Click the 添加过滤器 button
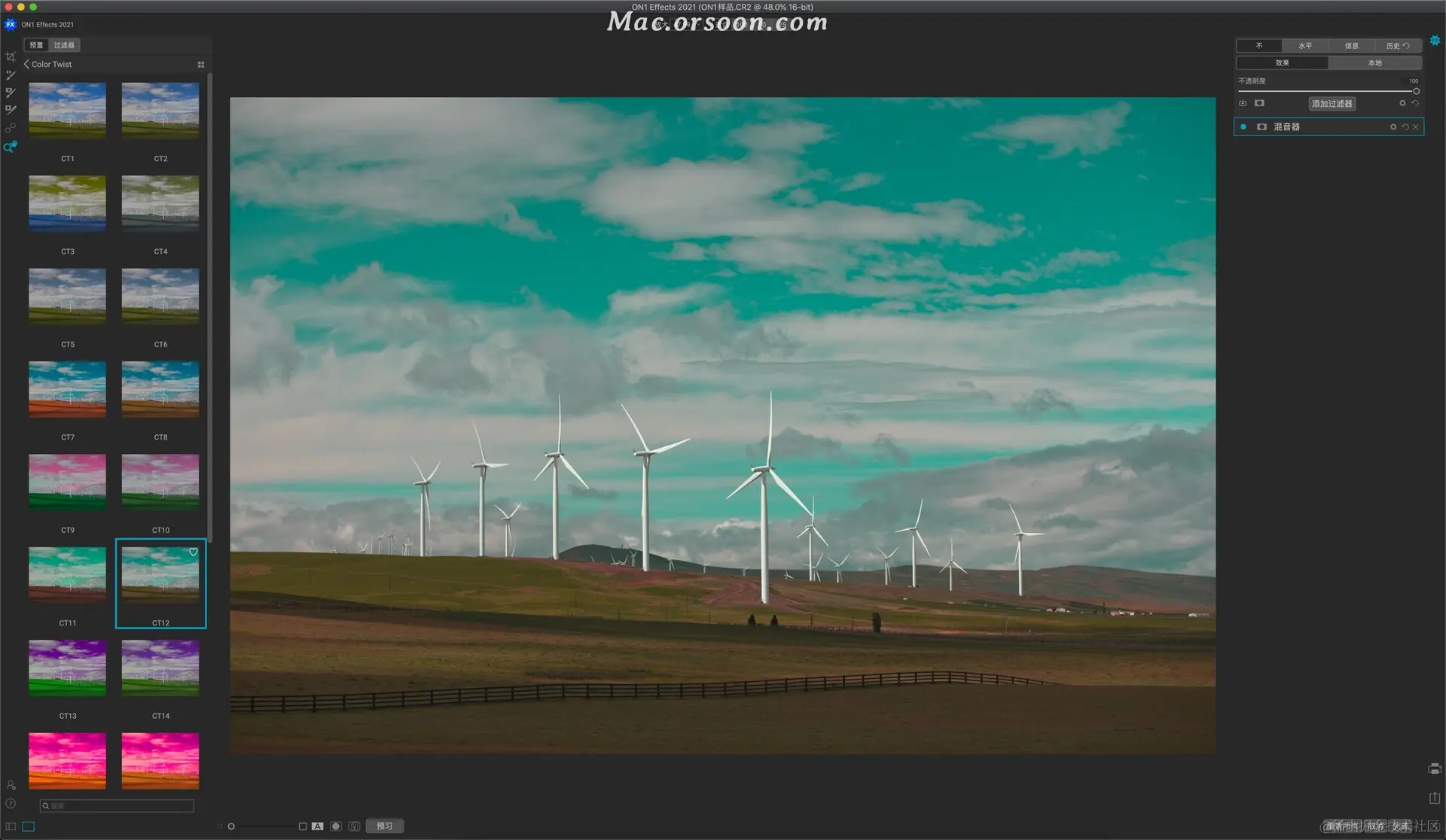 point(1332,104)
